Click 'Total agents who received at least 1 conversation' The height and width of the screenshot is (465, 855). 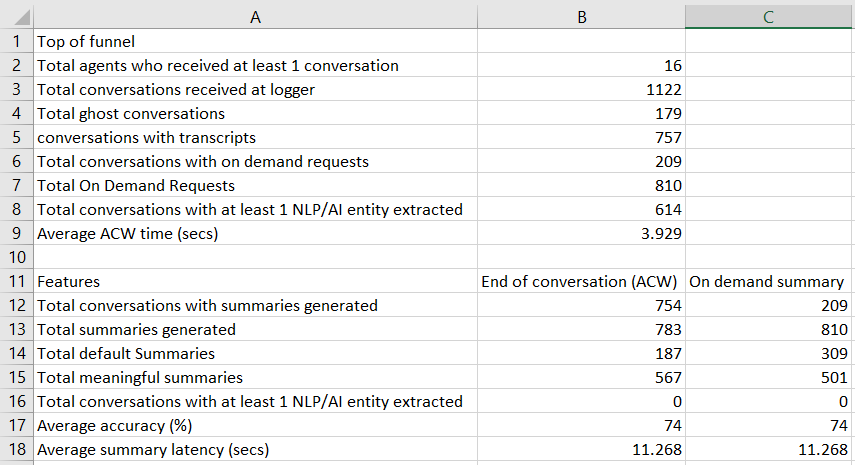pyautogui.click(x=255, y=65)
